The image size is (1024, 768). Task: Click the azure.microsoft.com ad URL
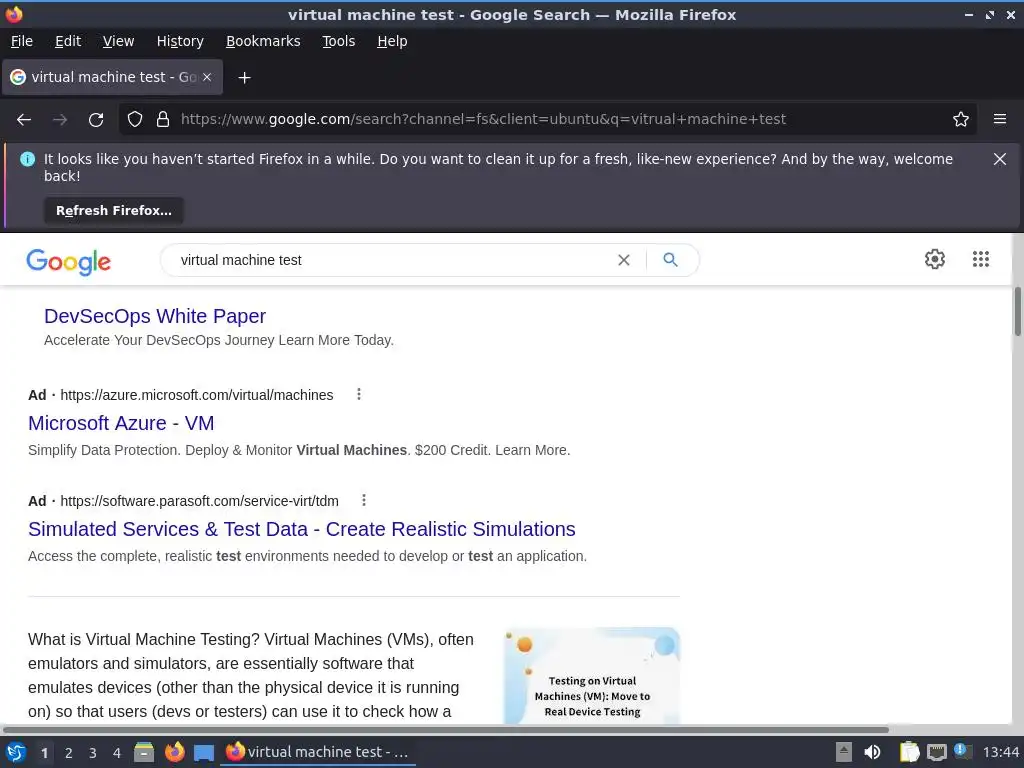[x=197, y=395]
